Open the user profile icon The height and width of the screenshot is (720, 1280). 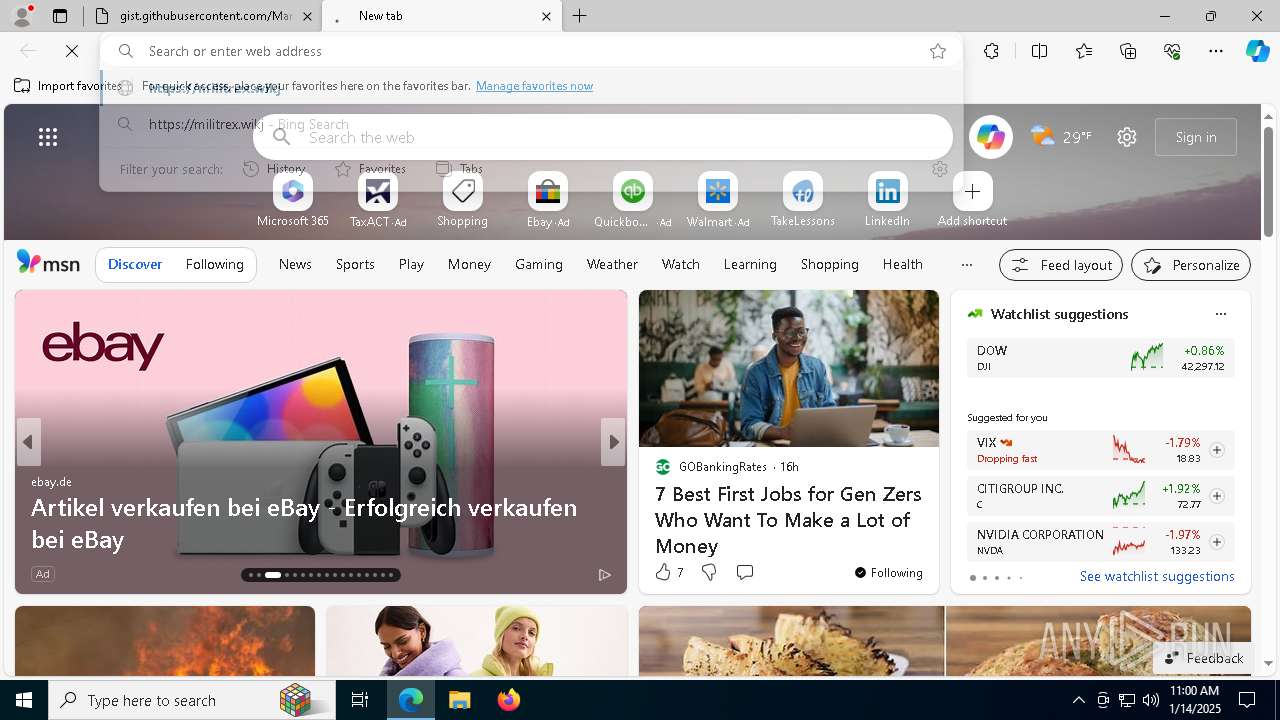22,16
